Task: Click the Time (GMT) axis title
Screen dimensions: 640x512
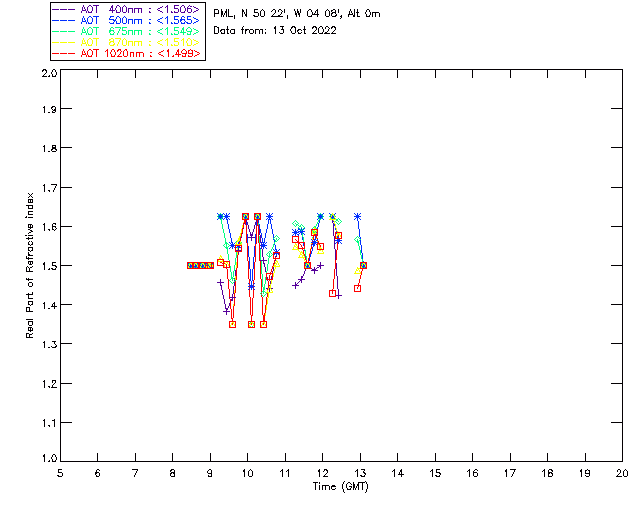Action: pyautogui.click(x=340, y=487)
